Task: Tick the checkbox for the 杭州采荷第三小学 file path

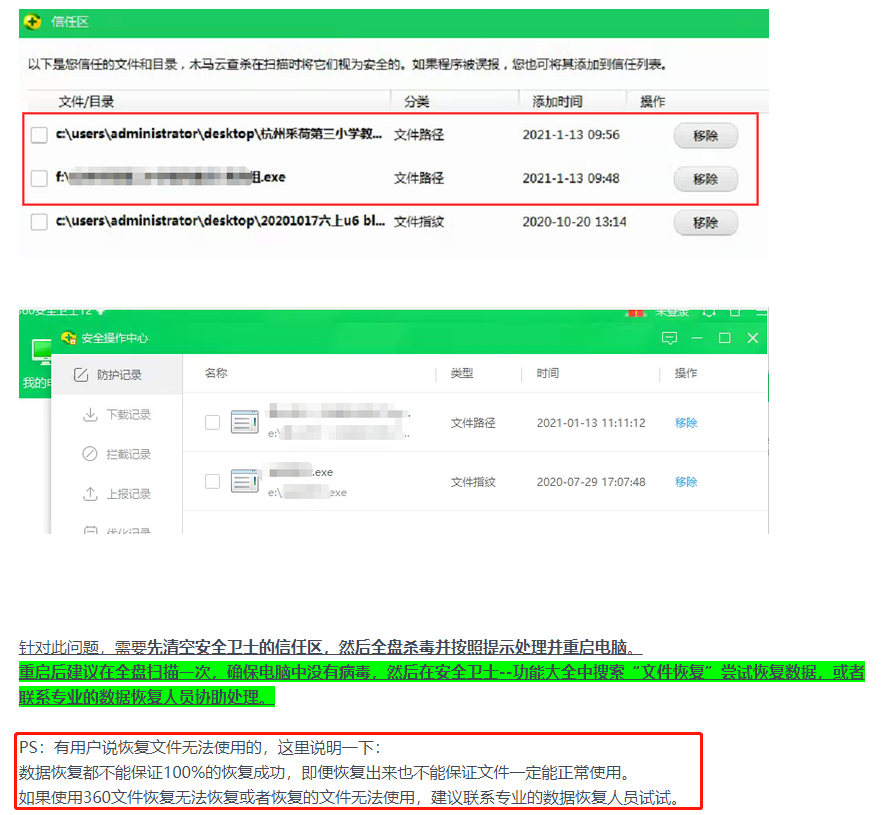Action: pos(39,135)
